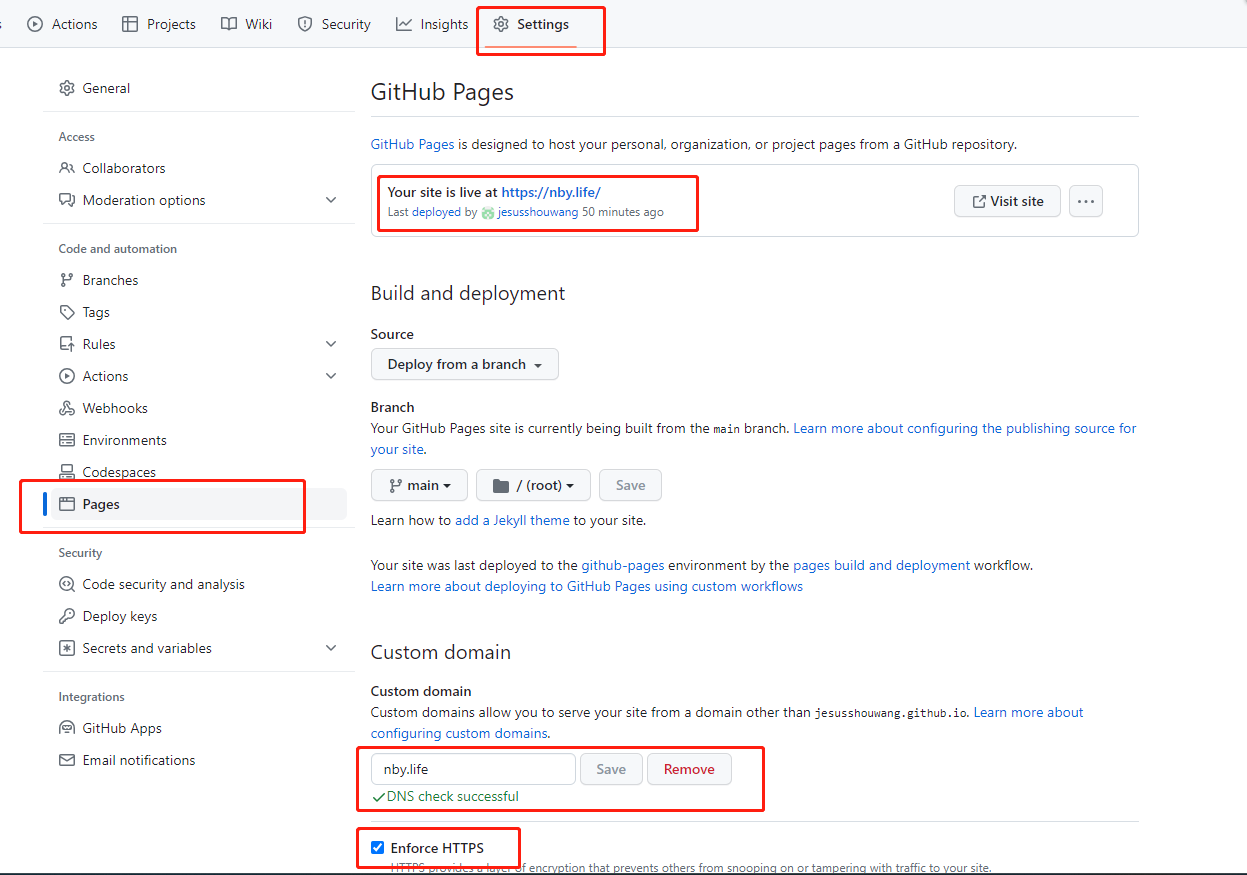Uncheck the Enforce HTTPS checkbox
The image size is (1247, 875).
pos(377,848)
